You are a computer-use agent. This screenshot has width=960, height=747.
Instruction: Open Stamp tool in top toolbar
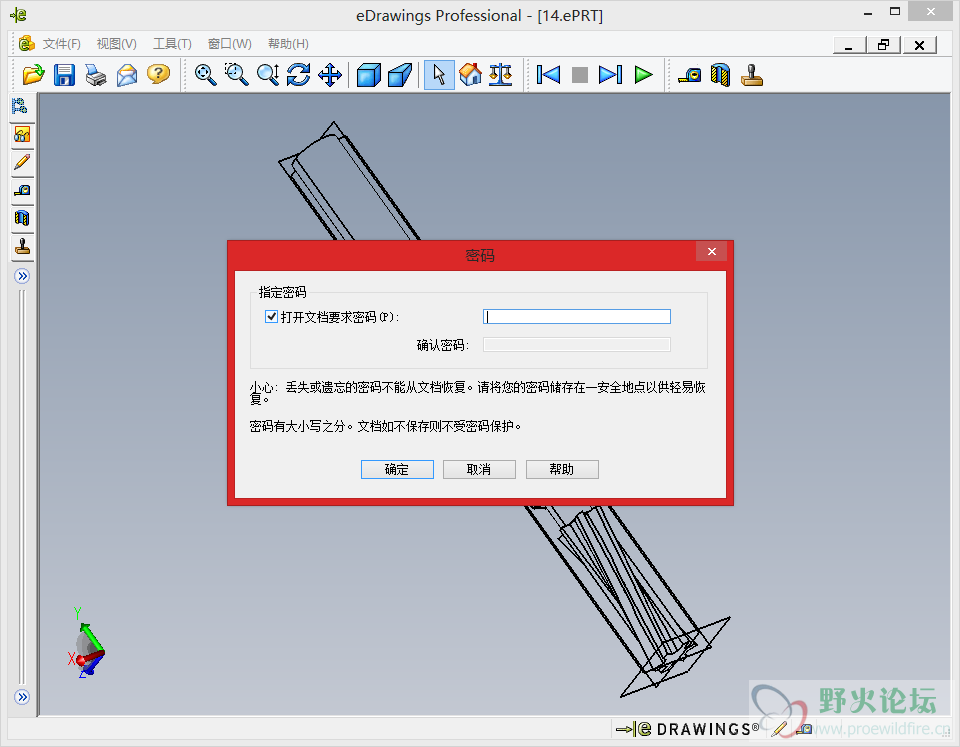coord(752,75)
